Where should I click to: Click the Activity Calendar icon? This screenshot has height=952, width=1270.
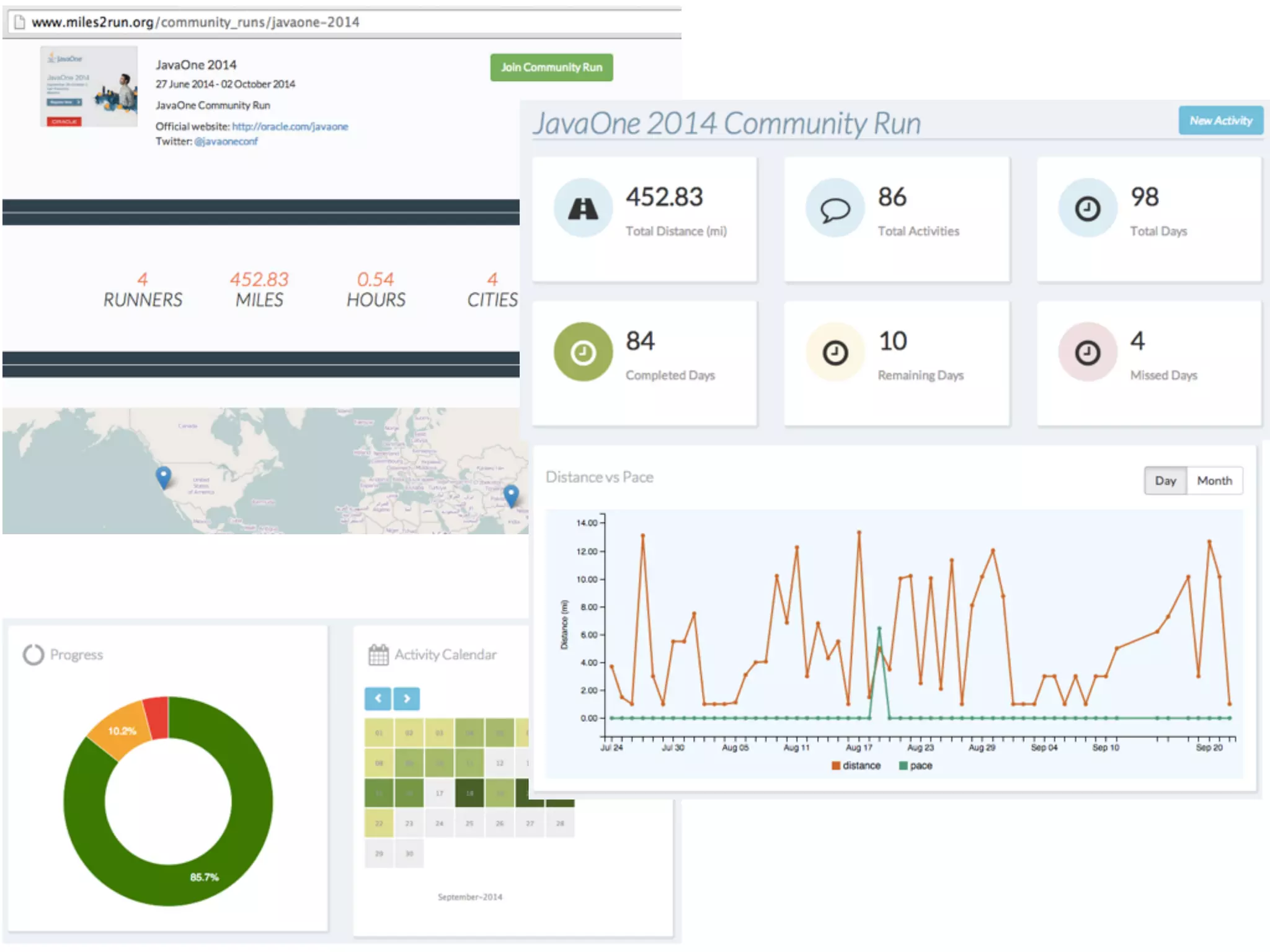tap(378, 654)
